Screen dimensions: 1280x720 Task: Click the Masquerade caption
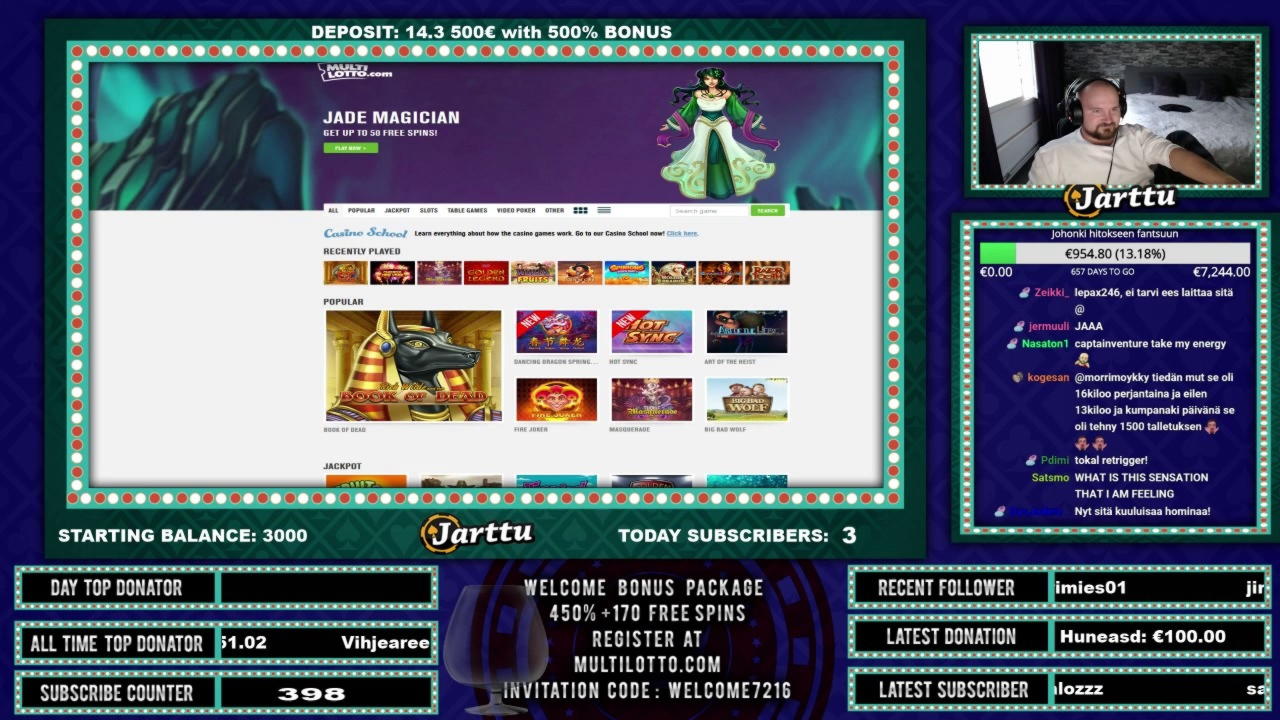[x=629, y=430]
